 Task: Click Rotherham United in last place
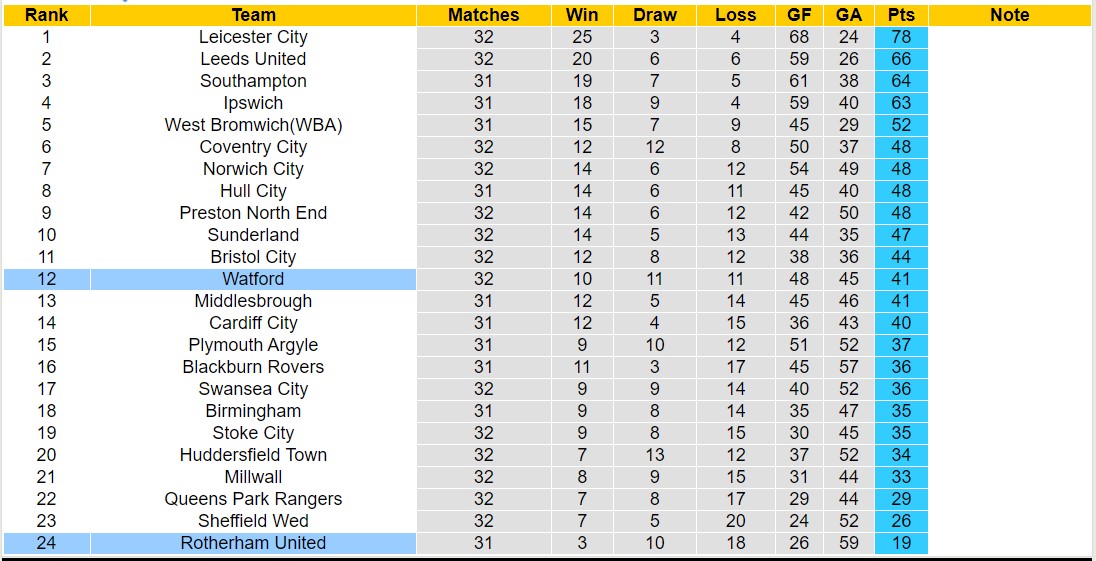click(x=253, y=543)
